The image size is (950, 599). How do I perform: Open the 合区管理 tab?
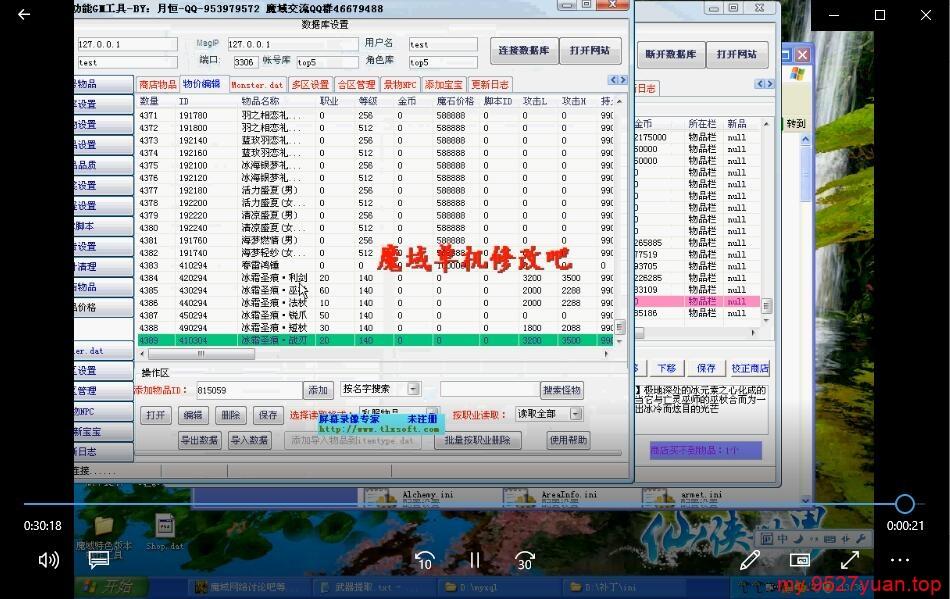[x=356, y=85]
